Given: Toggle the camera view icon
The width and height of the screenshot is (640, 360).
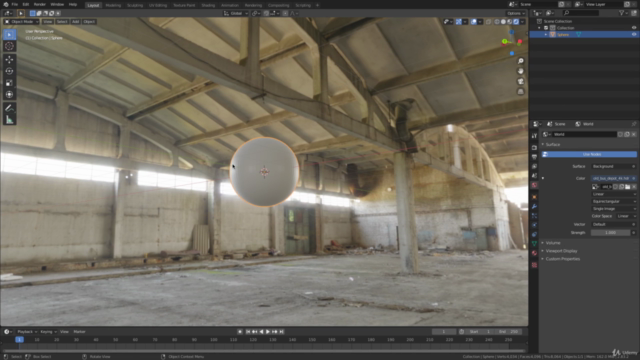Looking at the screenshot, I should tap(521, 81).
